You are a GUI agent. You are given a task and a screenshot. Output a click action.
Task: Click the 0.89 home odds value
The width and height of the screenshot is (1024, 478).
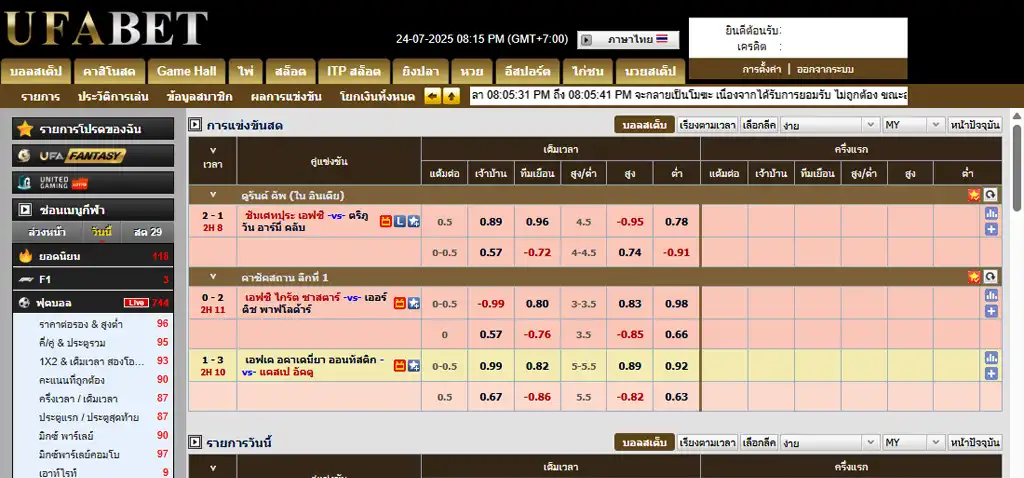491,222
